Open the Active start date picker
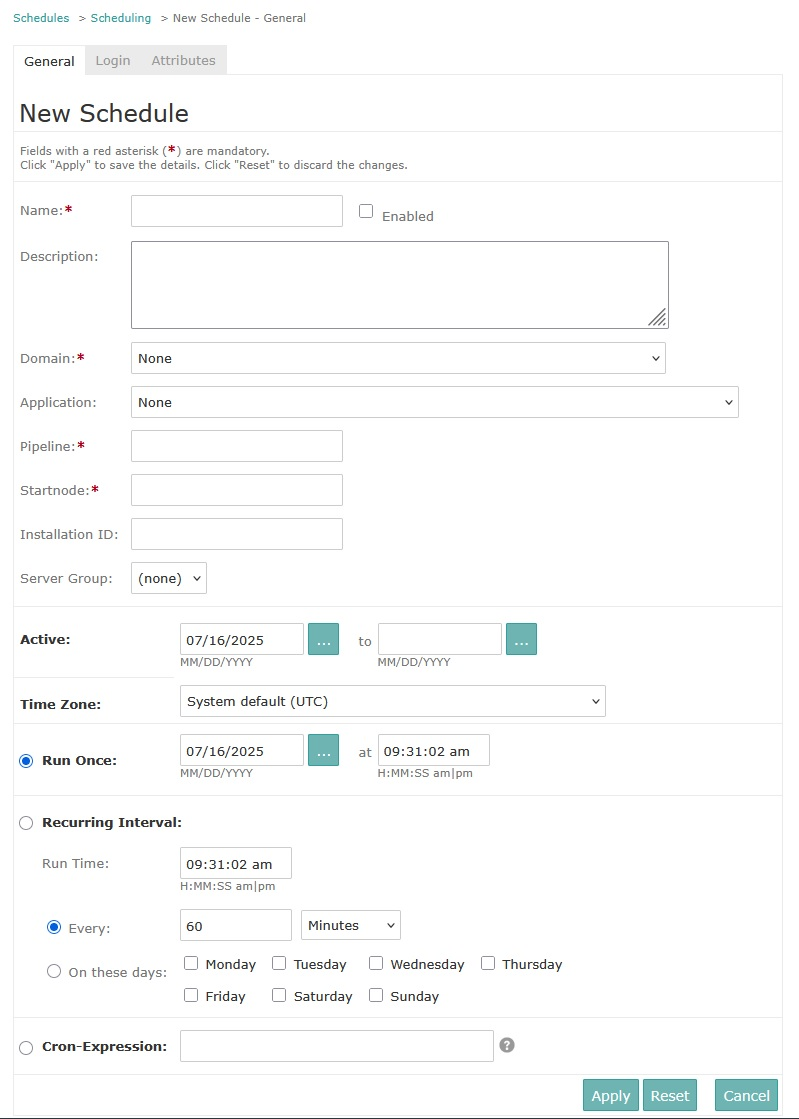This screenshot has height=1119, width=799. [x=323, y=639]
